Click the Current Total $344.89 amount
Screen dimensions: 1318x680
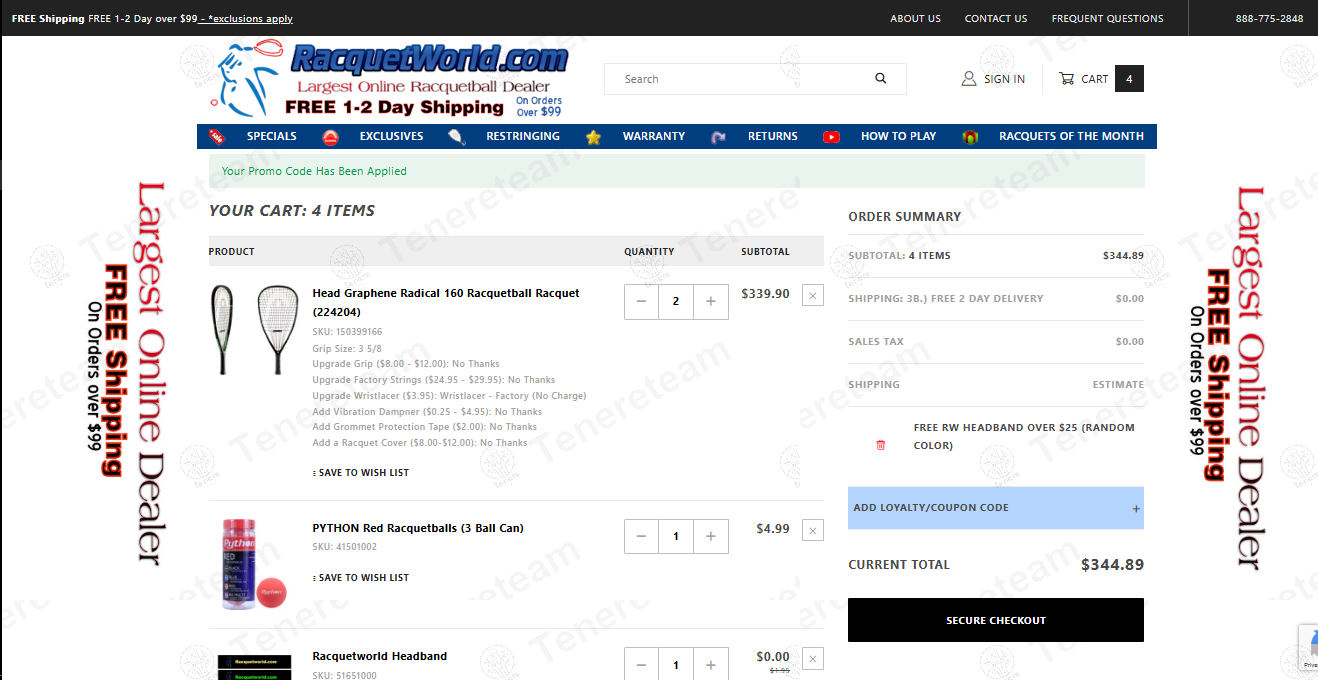(x=1112, y=565)
